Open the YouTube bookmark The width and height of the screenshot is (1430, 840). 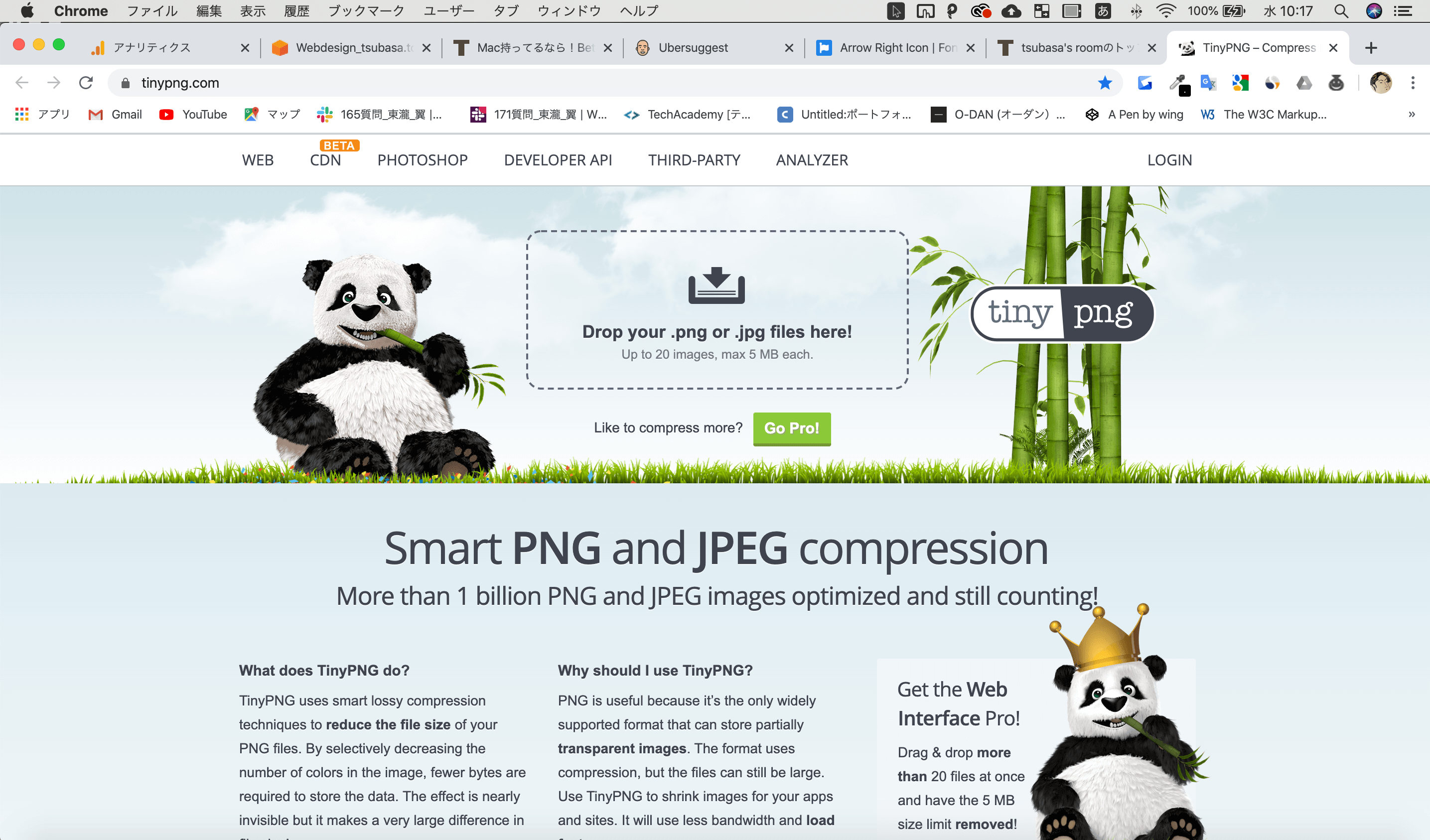pos(193,115)
